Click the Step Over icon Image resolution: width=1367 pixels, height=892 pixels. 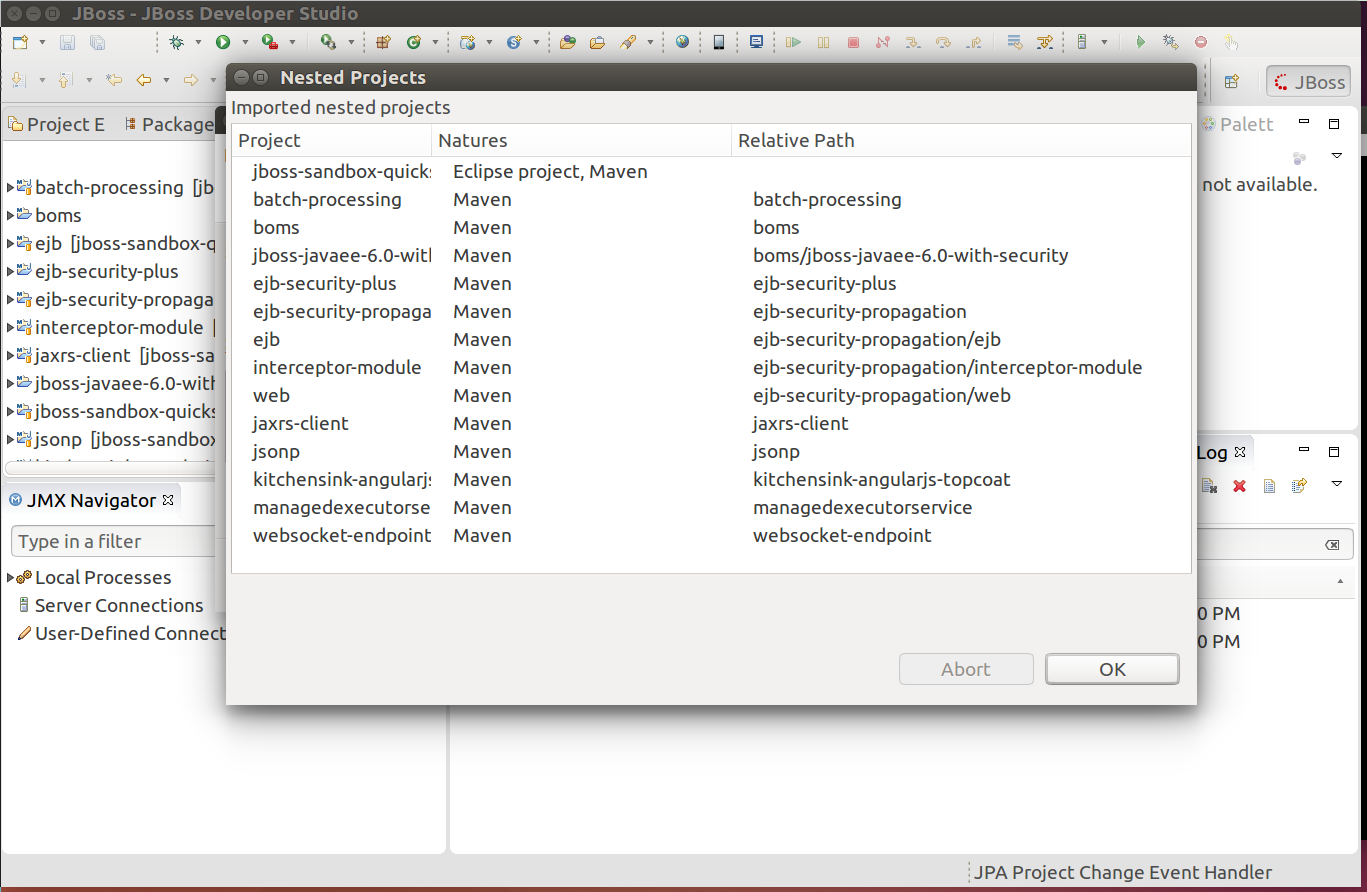pos(943,42)
